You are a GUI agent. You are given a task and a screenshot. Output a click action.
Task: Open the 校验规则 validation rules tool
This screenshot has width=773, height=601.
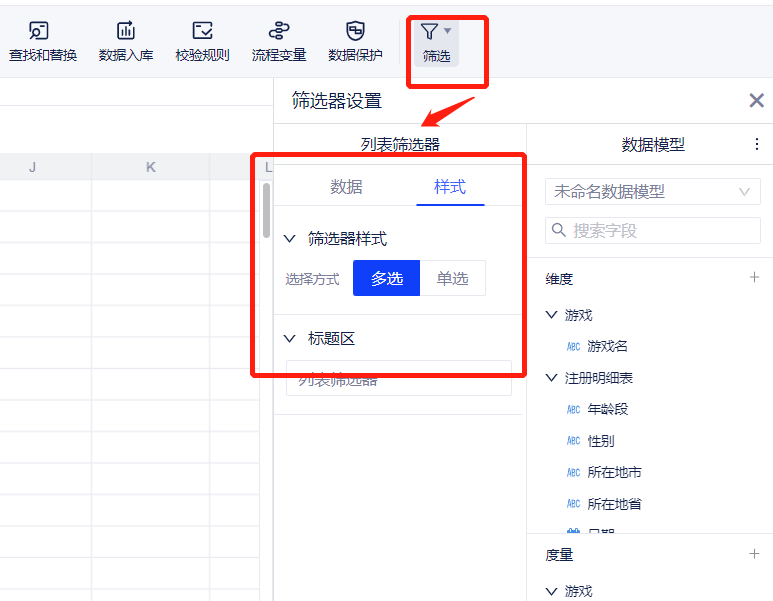202,31
